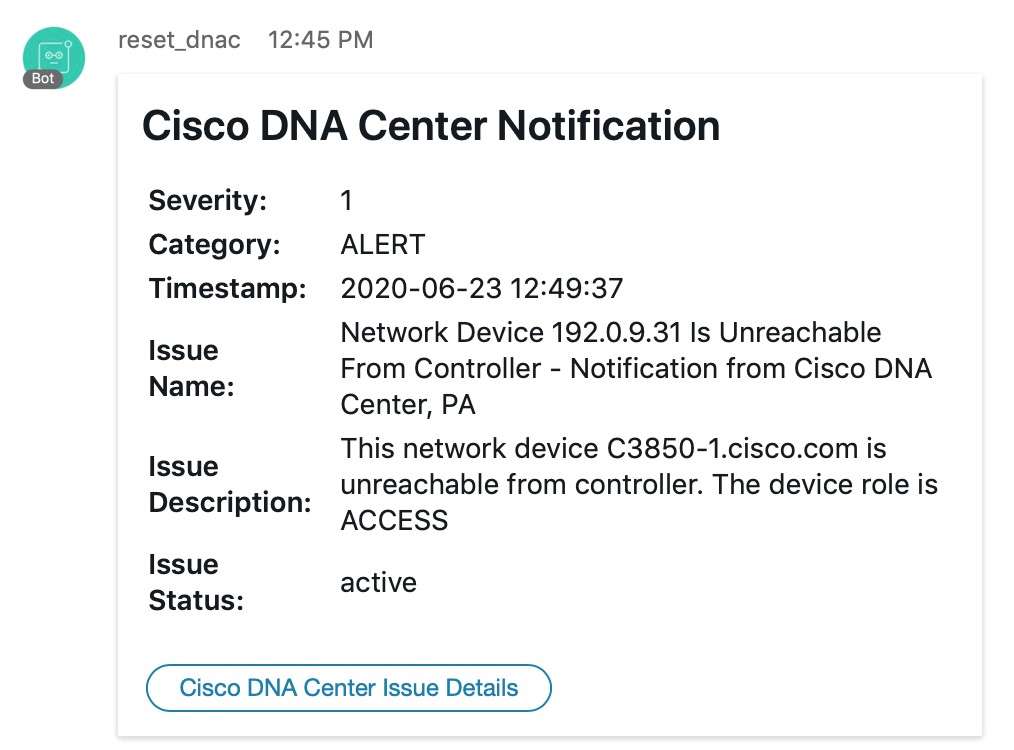Click the reset_dnac bot avatar icon

pyautogui.click(x=53, y=55)
